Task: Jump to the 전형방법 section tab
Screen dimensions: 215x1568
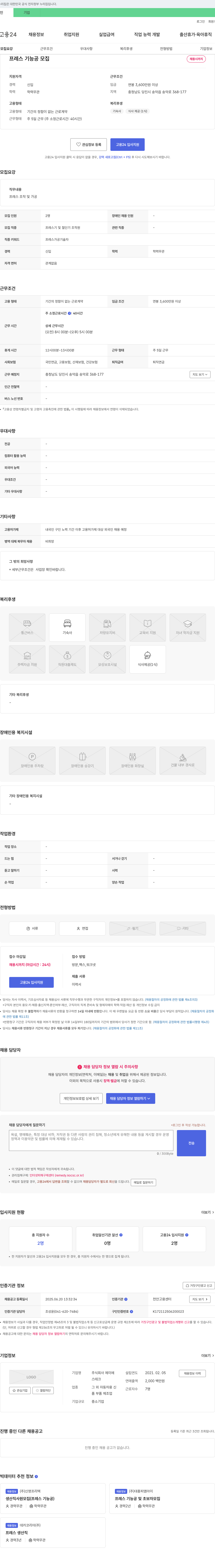Action: tap(166, 49)
